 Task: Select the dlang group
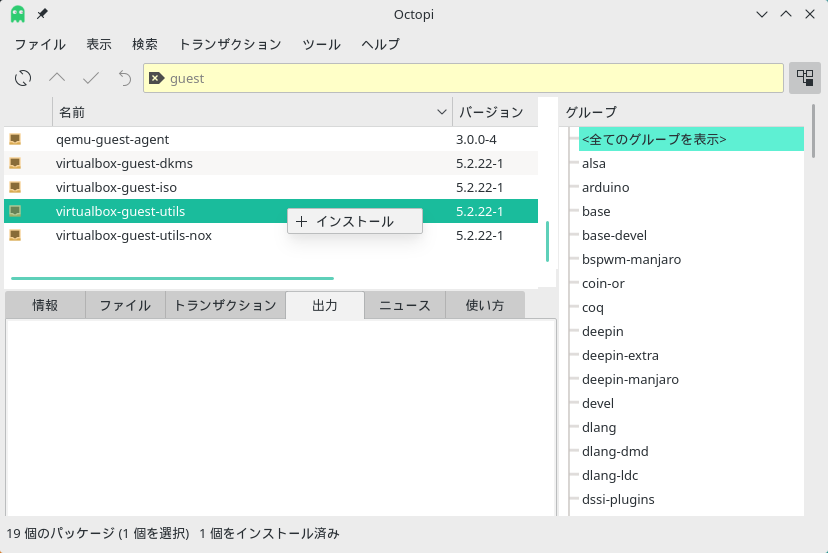click(599, 427)
